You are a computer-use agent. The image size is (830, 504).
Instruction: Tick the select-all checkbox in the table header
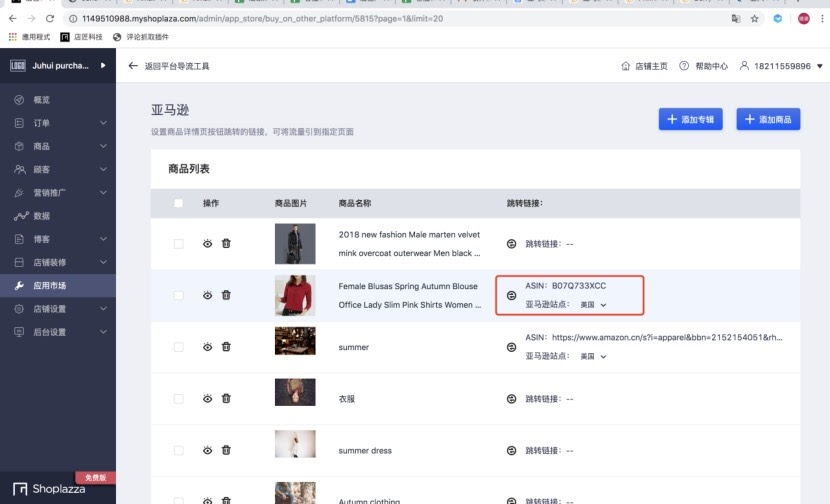pyautogui.click(x=178, y=203)
